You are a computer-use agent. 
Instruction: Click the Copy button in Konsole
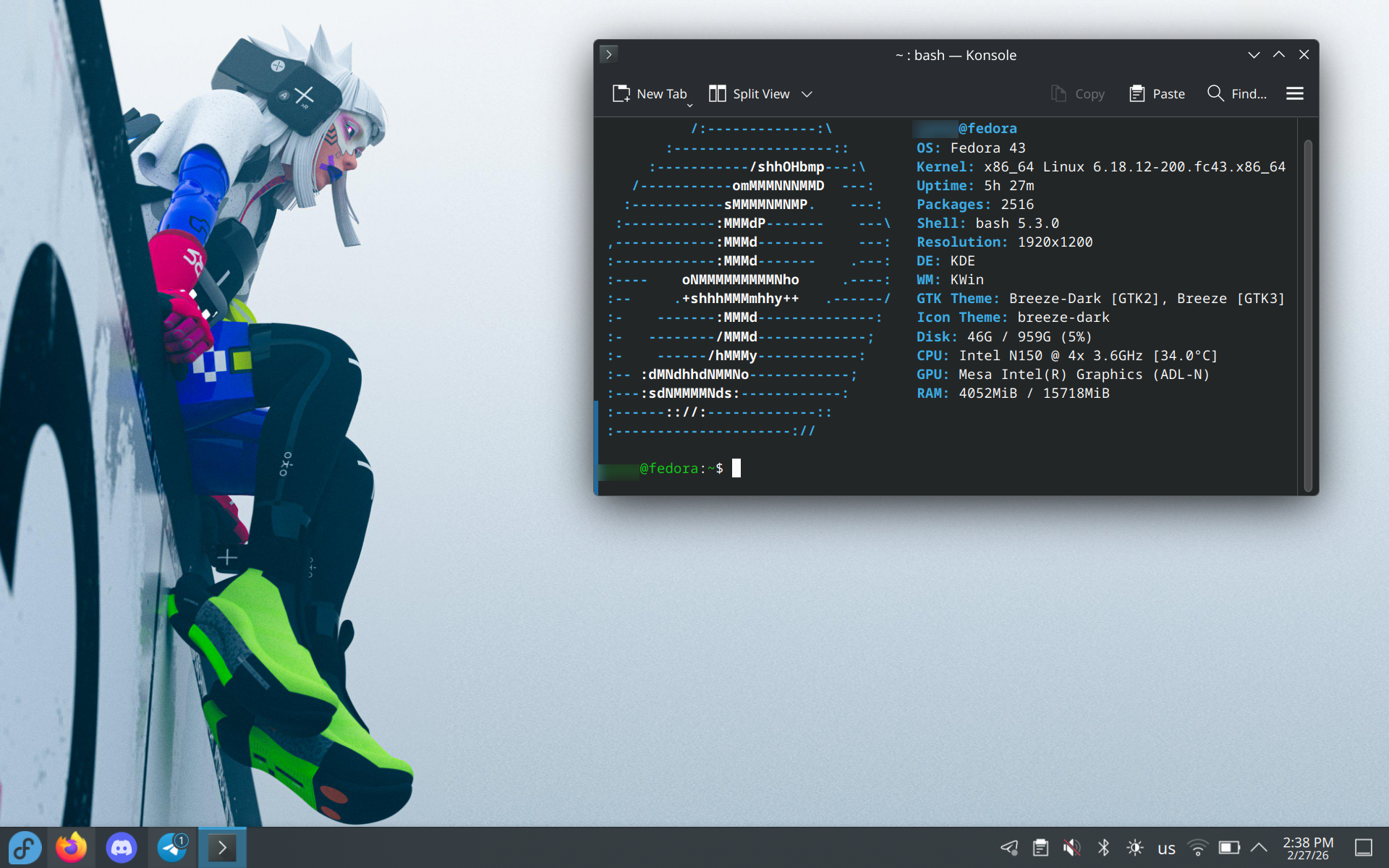click(x=1077, y=94)
